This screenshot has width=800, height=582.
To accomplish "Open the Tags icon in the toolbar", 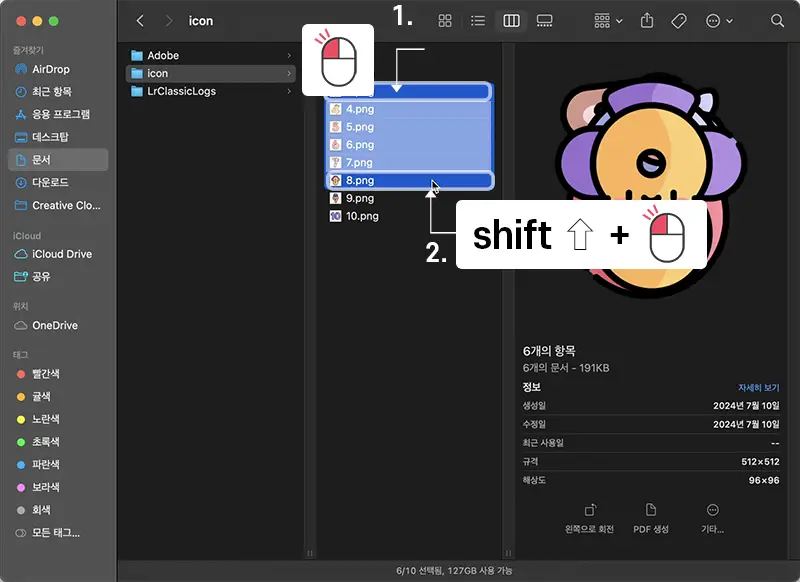I will point(678,20).
